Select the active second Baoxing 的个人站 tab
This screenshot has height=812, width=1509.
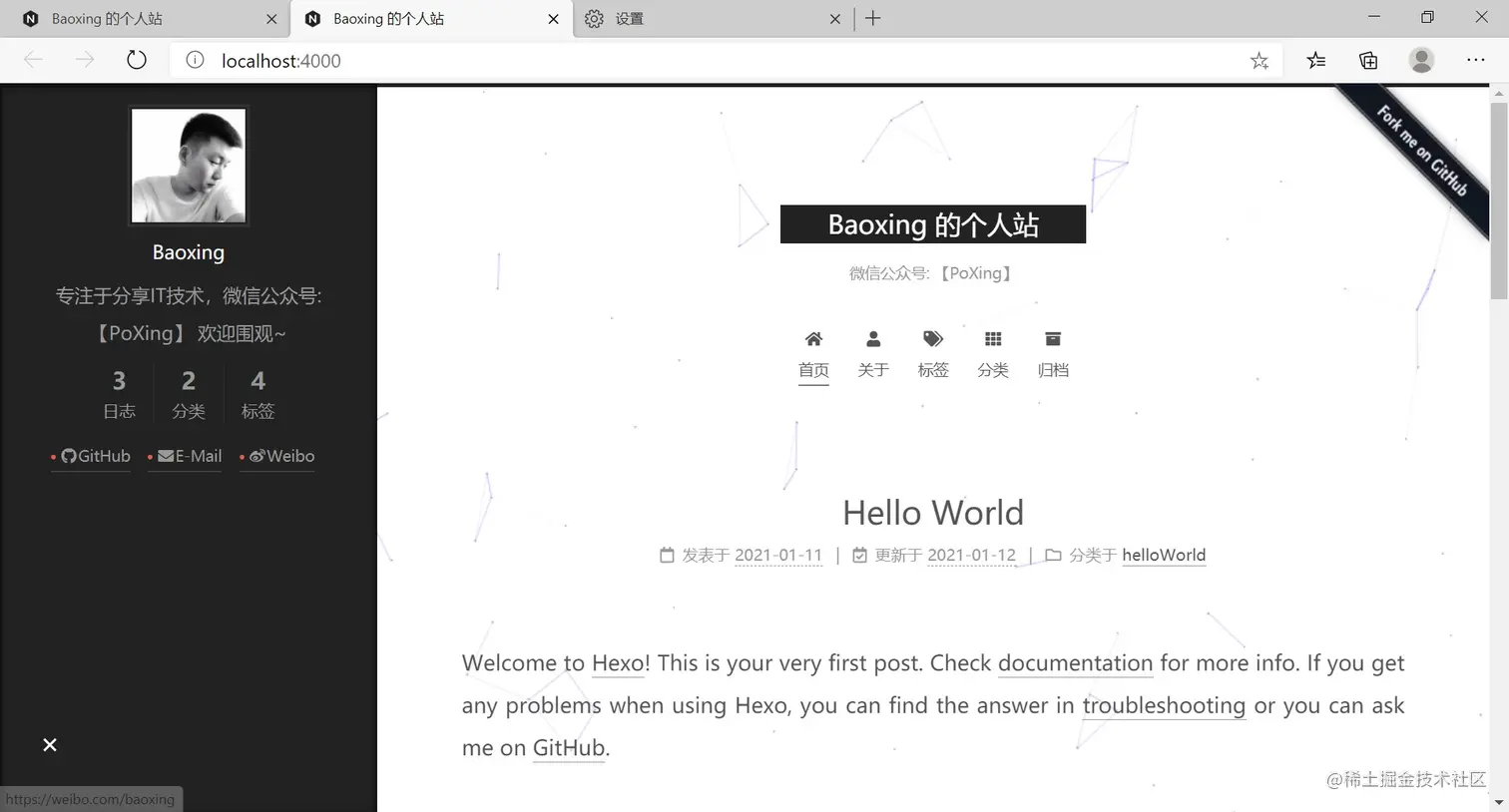tap(431, 19)
